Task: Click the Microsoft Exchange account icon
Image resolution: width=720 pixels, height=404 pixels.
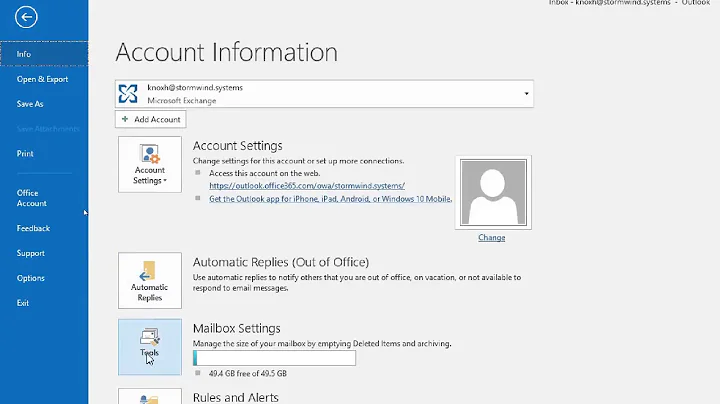Action: click(x=129, y=94)
